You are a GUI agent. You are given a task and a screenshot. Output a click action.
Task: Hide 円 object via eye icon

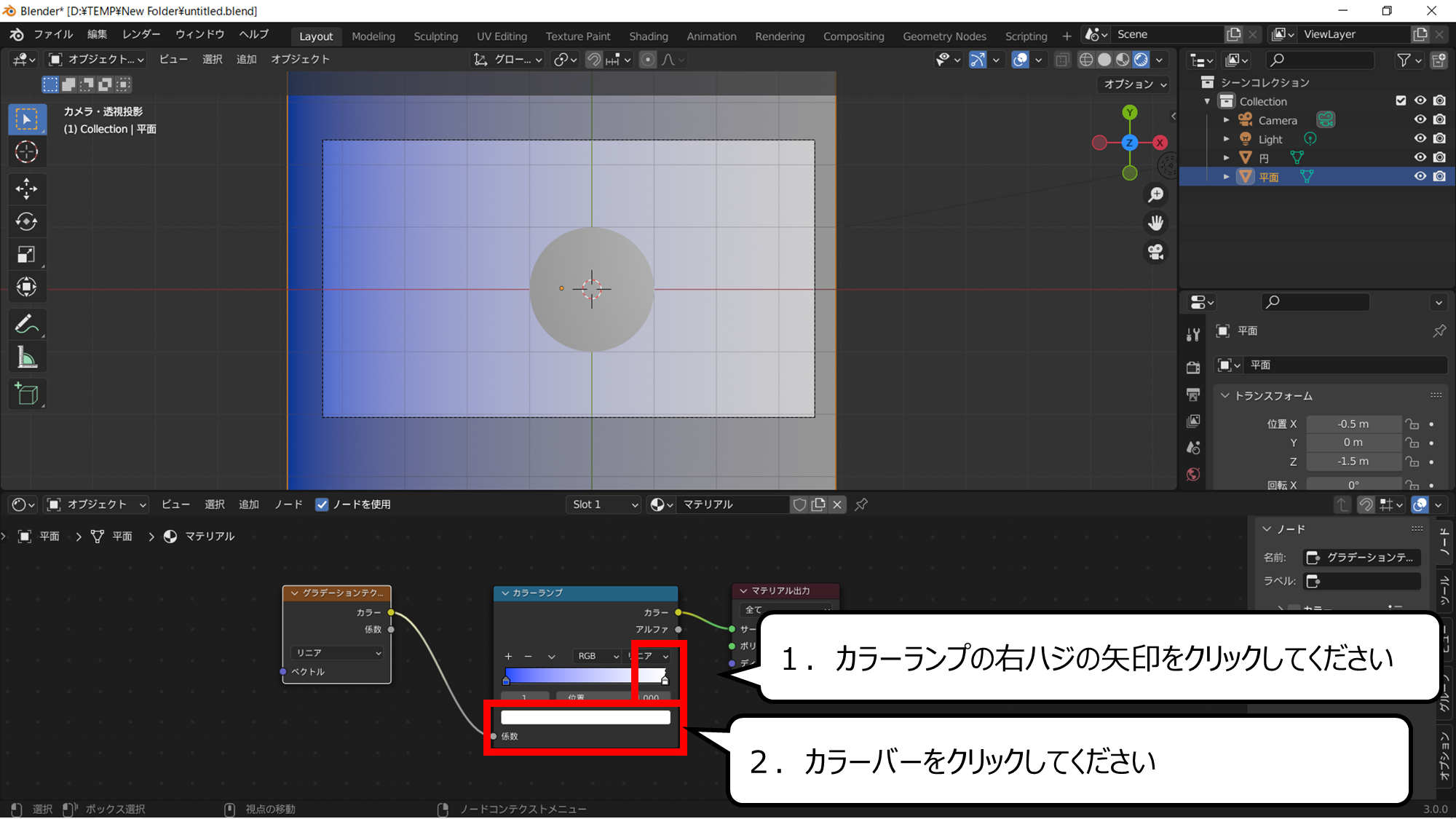point(1420,157)
